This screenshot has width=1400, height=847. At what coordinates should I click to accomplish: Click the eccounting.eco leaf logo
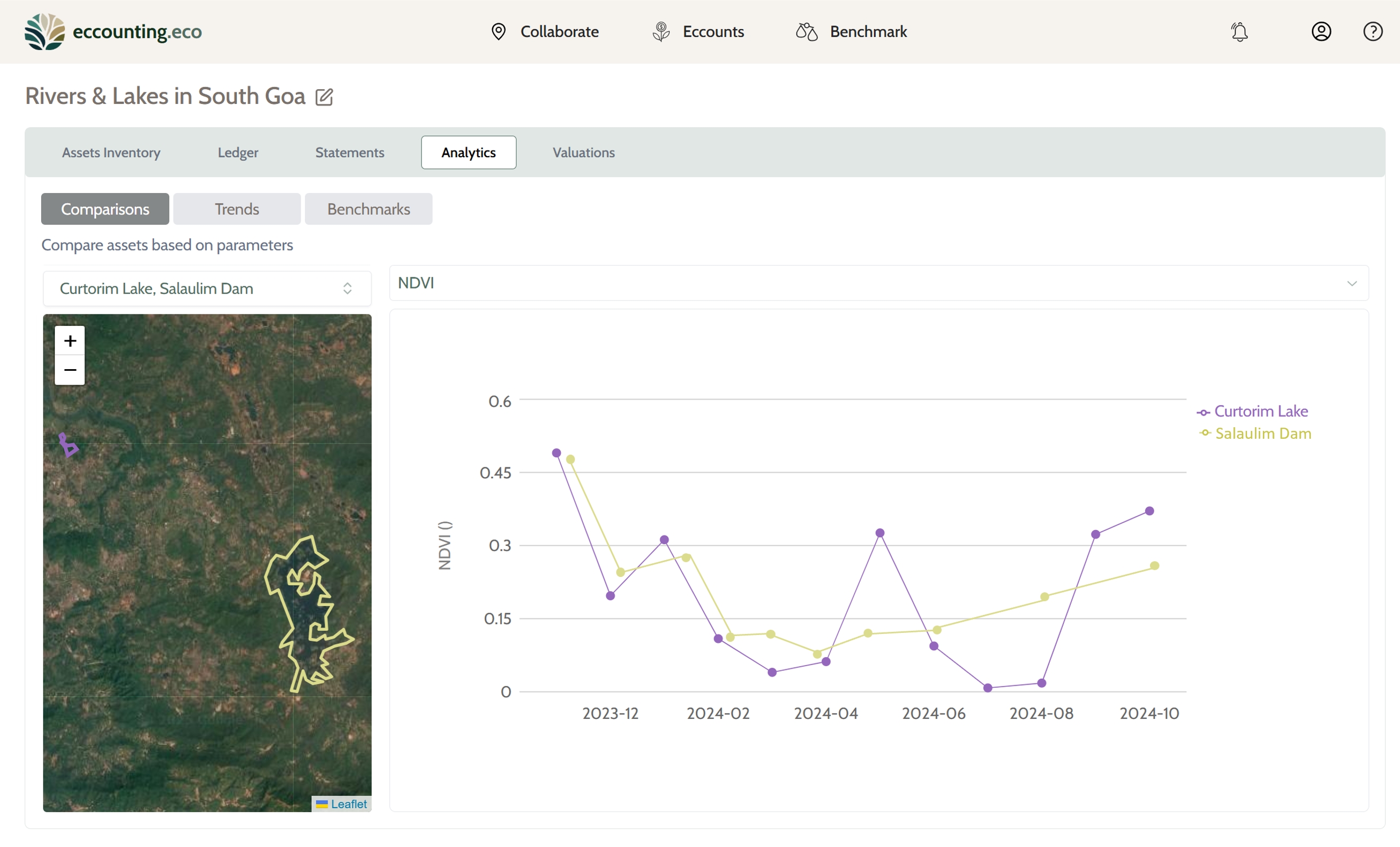(x=44, y=32)
